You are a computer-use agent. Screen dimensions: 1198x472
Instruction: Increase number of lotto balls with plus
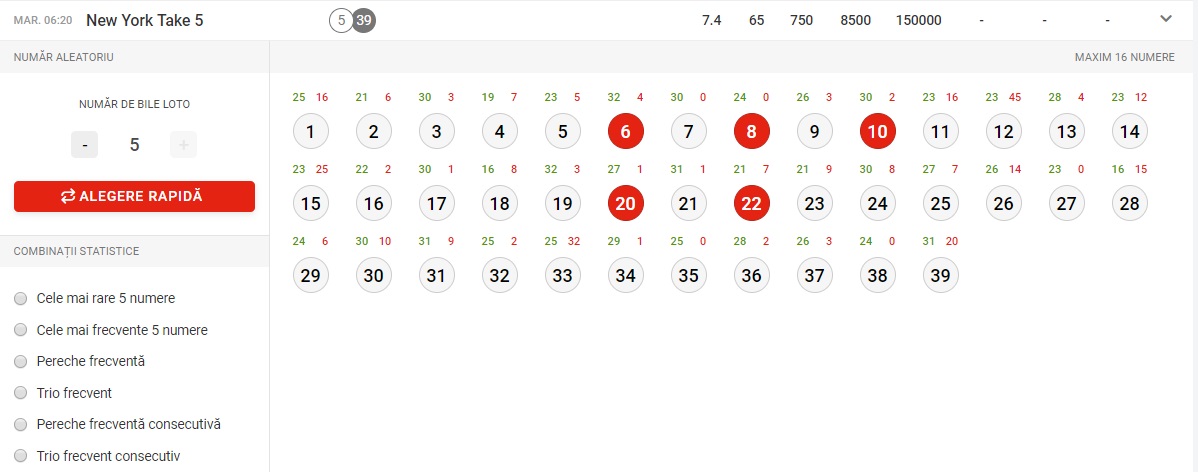pyautogui.click(x=183, y=144)
